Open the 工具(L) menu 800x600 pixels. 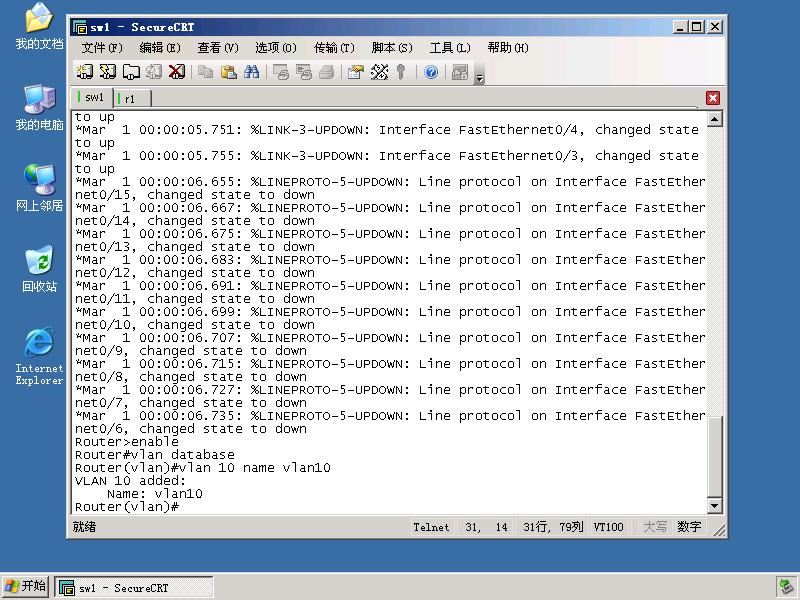pos(450,47)
